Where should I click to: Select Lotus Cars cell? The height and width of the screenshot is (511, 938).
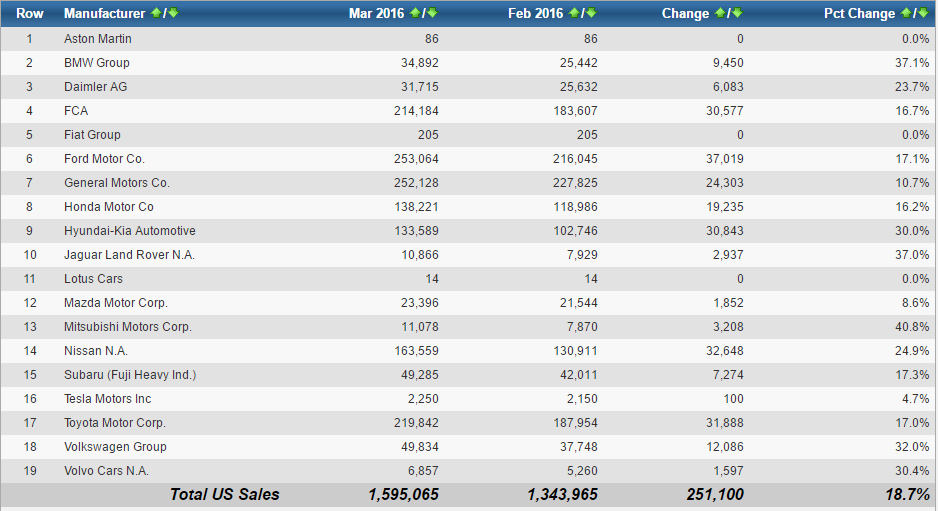(x=93, y=279)
